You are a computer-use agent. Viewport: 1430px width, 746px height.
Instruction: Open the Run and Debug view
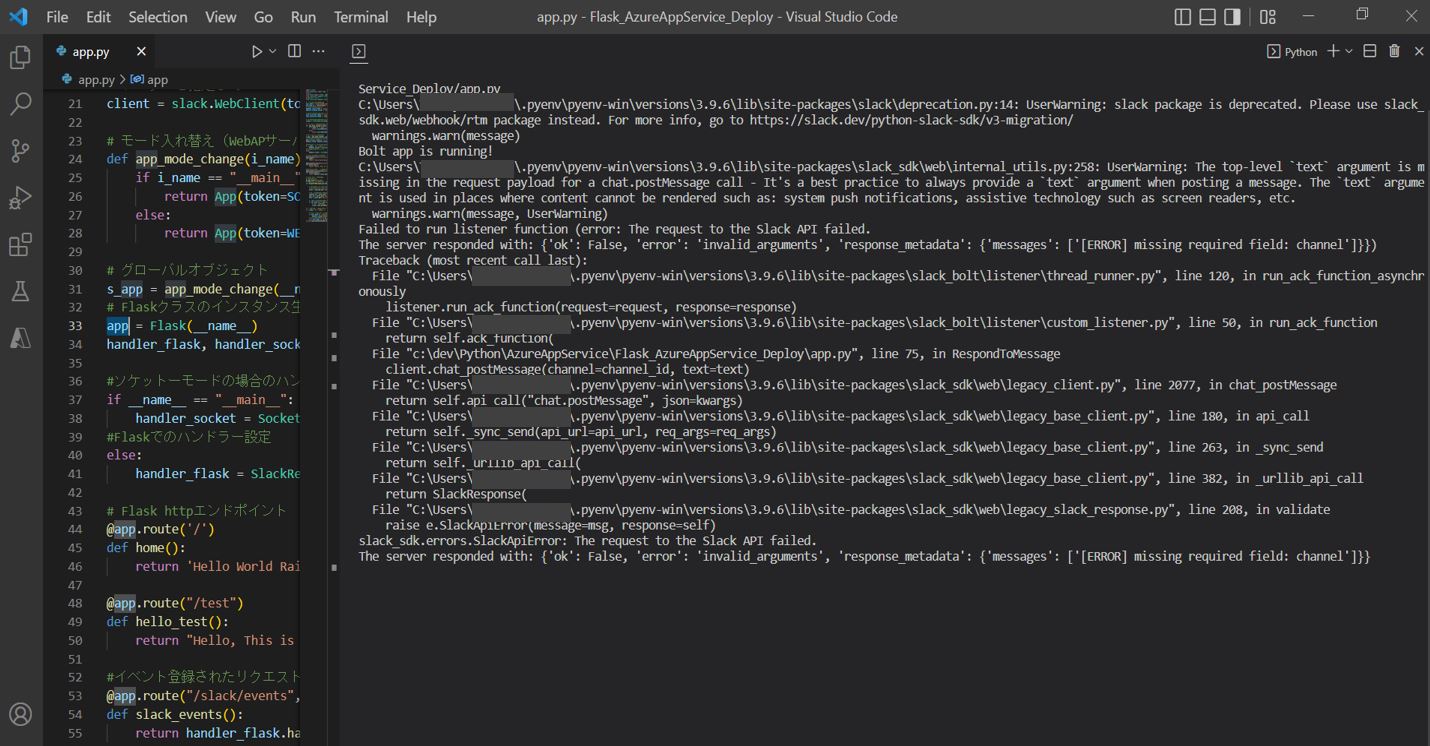[20, 197]
